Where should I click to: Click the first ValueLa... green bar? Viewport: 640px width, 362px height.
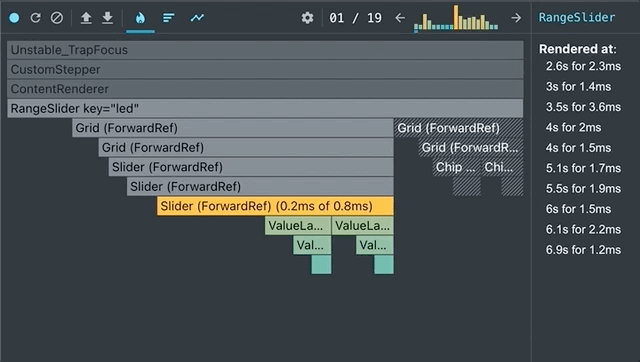(298, 226)
